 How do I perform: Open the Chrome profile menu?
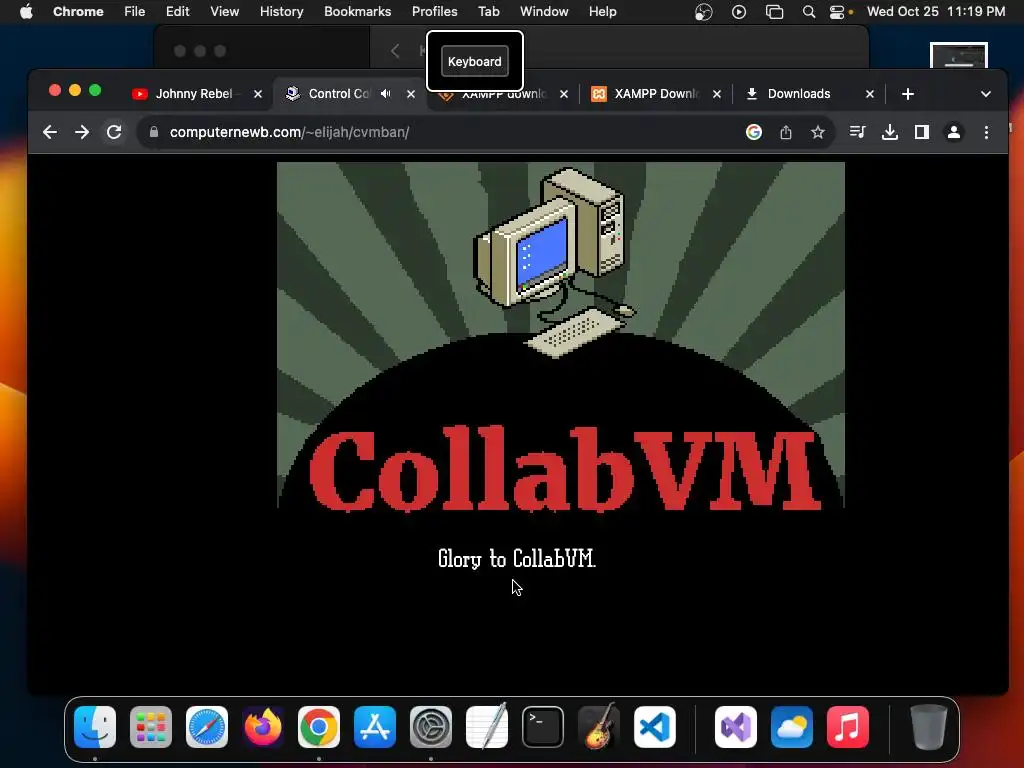[x=953, y=133]
